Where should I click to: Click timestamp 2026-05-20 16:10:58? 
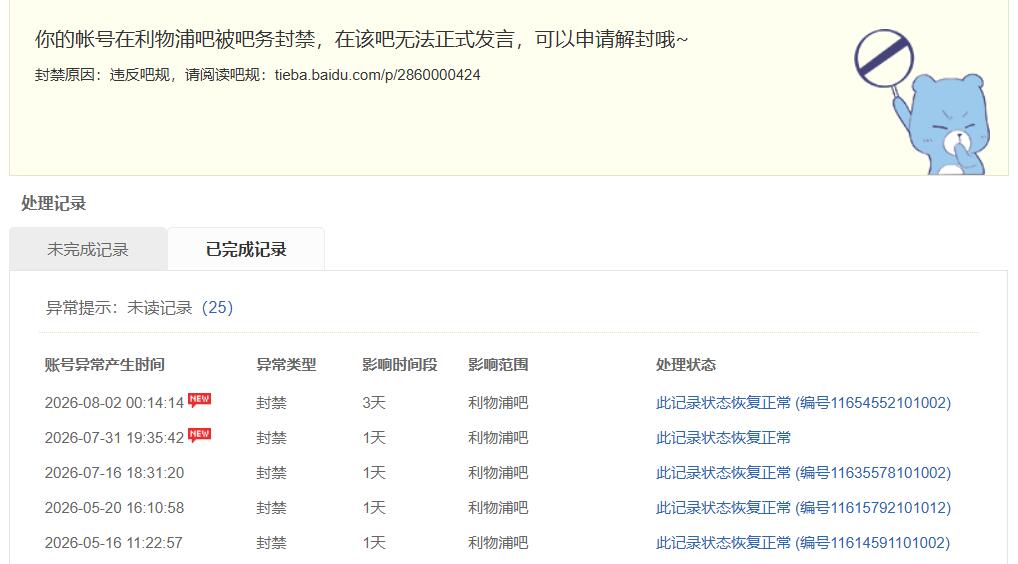click(114, 508)
